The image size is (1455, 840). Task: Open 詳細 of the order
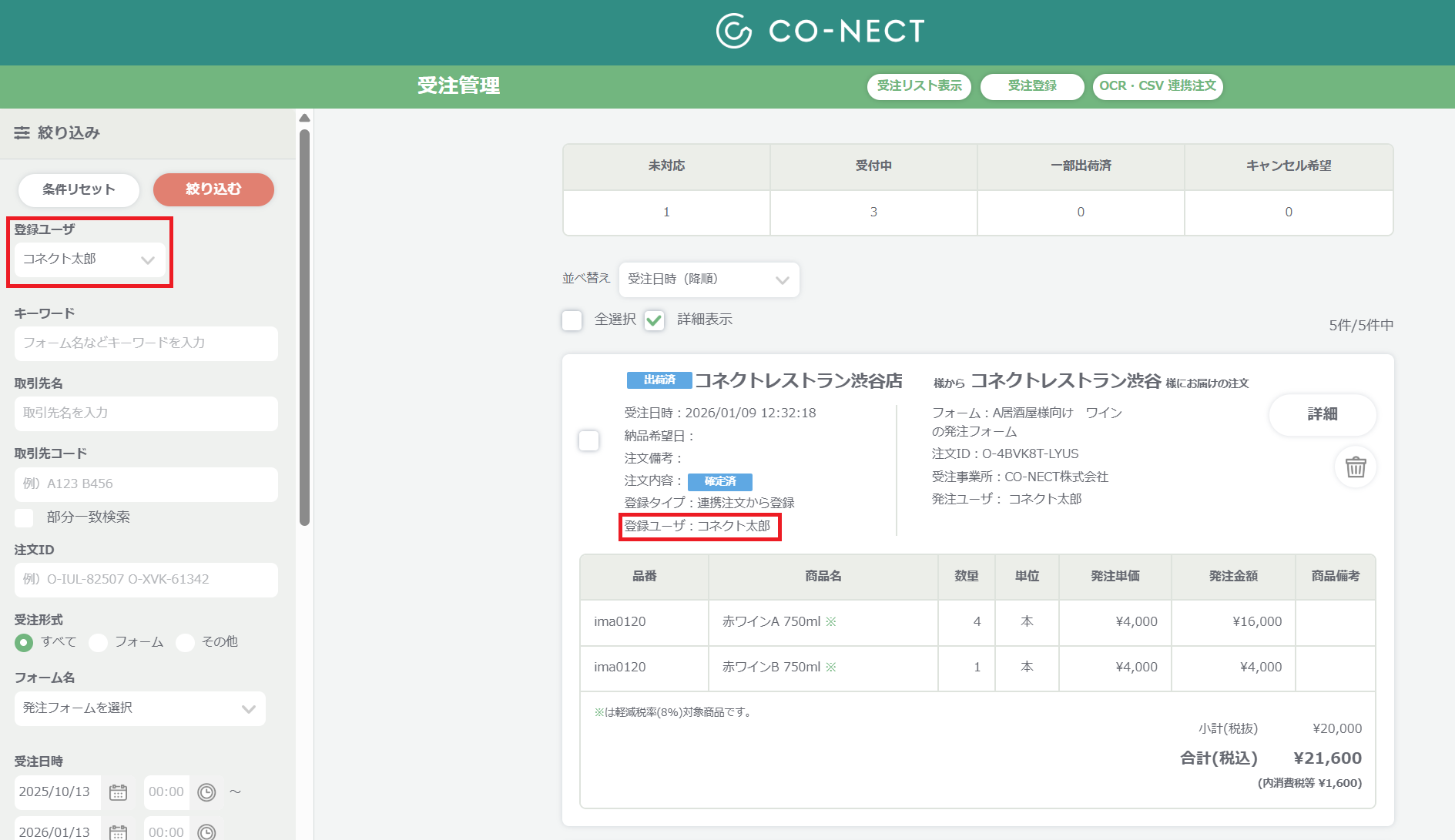(x=1323, y=415)
